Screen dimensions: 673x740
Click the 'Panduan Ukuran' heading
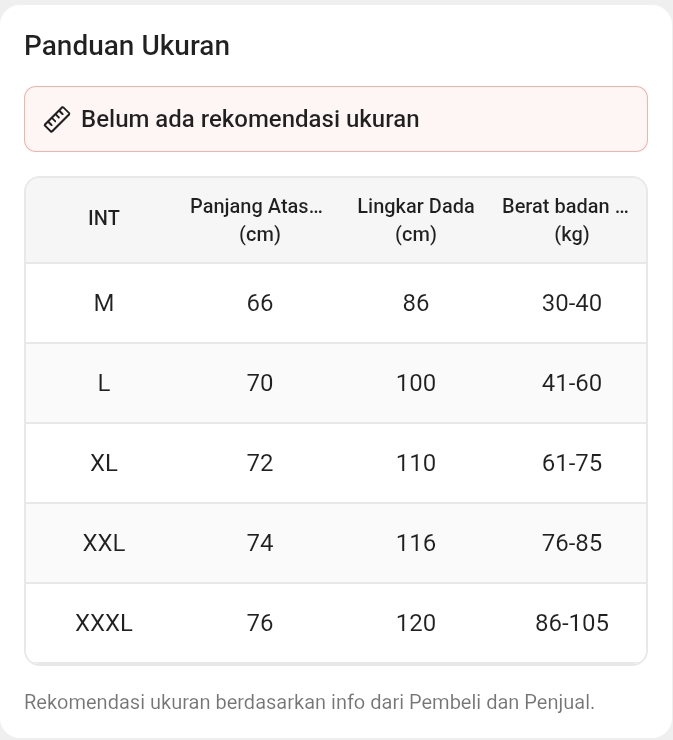pos(127,46)
